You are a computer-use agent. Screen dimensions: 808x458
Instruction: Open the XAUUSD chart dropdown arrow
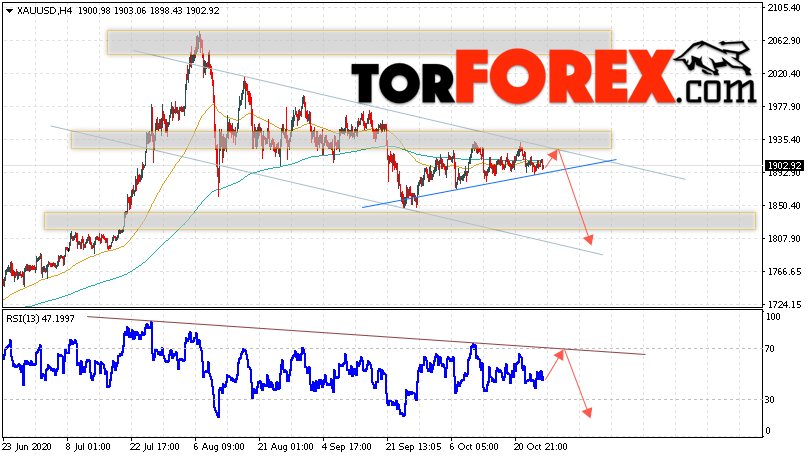(x=9, y=11)
